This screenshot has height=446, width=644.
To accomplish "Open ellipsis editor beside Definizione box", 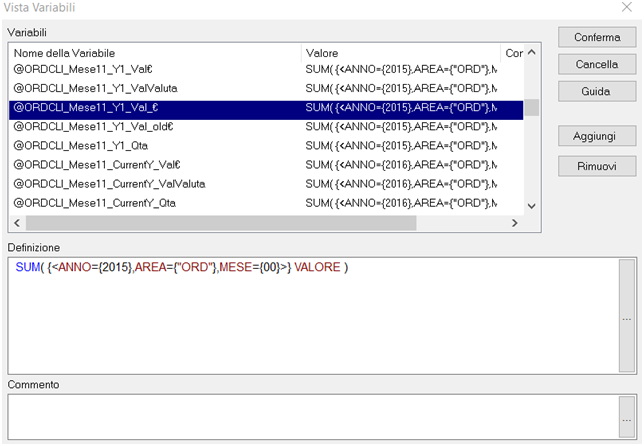I will 627,316.
